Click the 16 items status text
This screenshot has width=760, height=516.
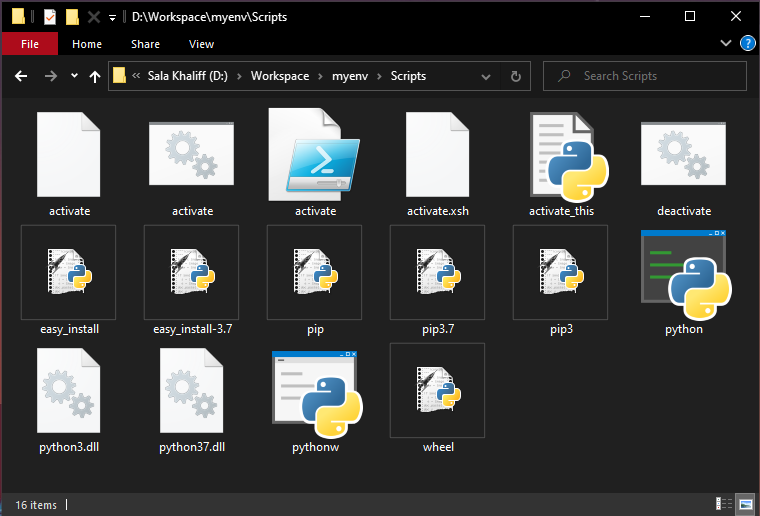click(x=36, y=505)
